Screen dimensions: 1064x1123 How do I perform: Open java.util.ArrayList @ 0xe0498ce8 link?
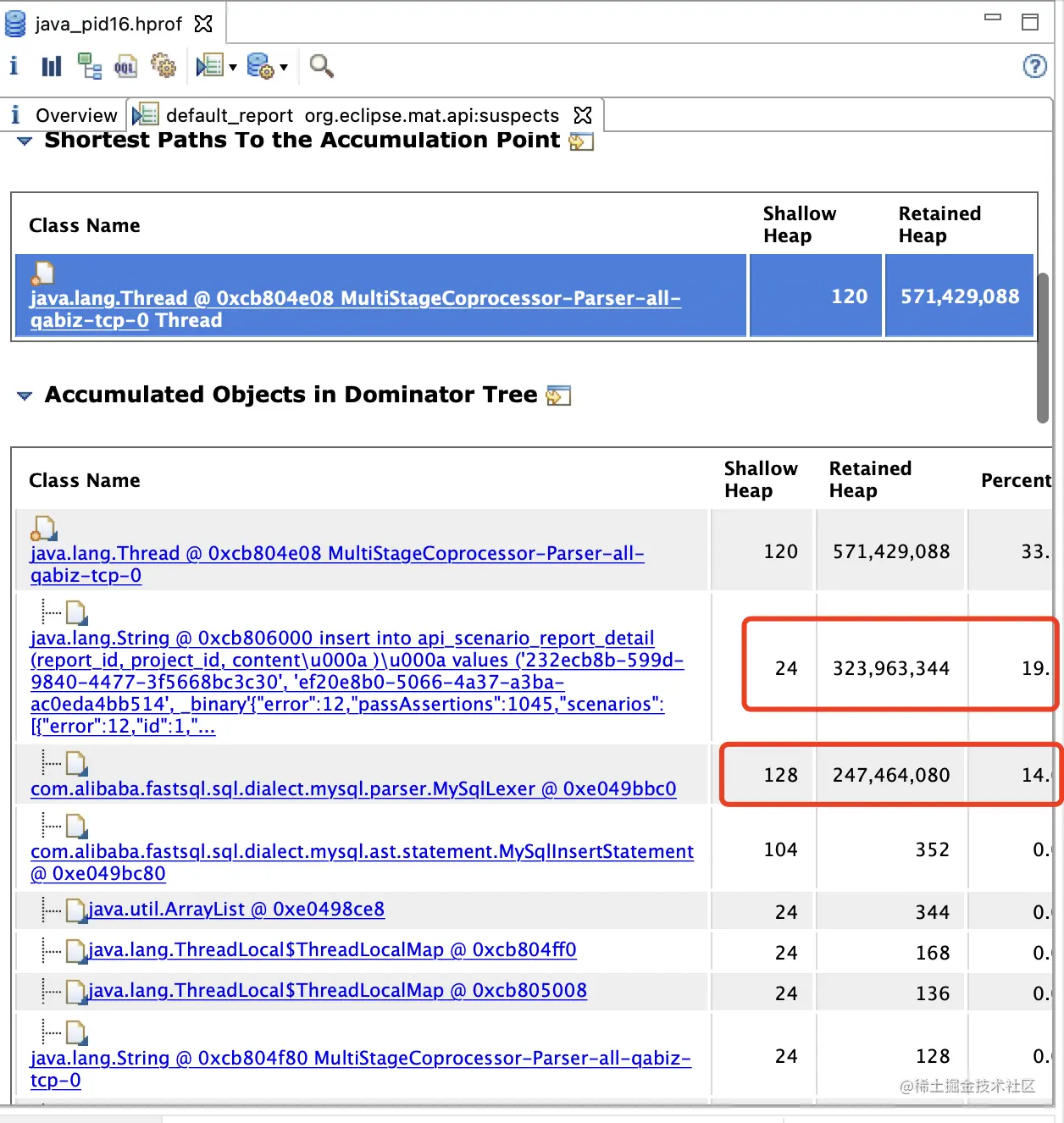click(236, 909)
